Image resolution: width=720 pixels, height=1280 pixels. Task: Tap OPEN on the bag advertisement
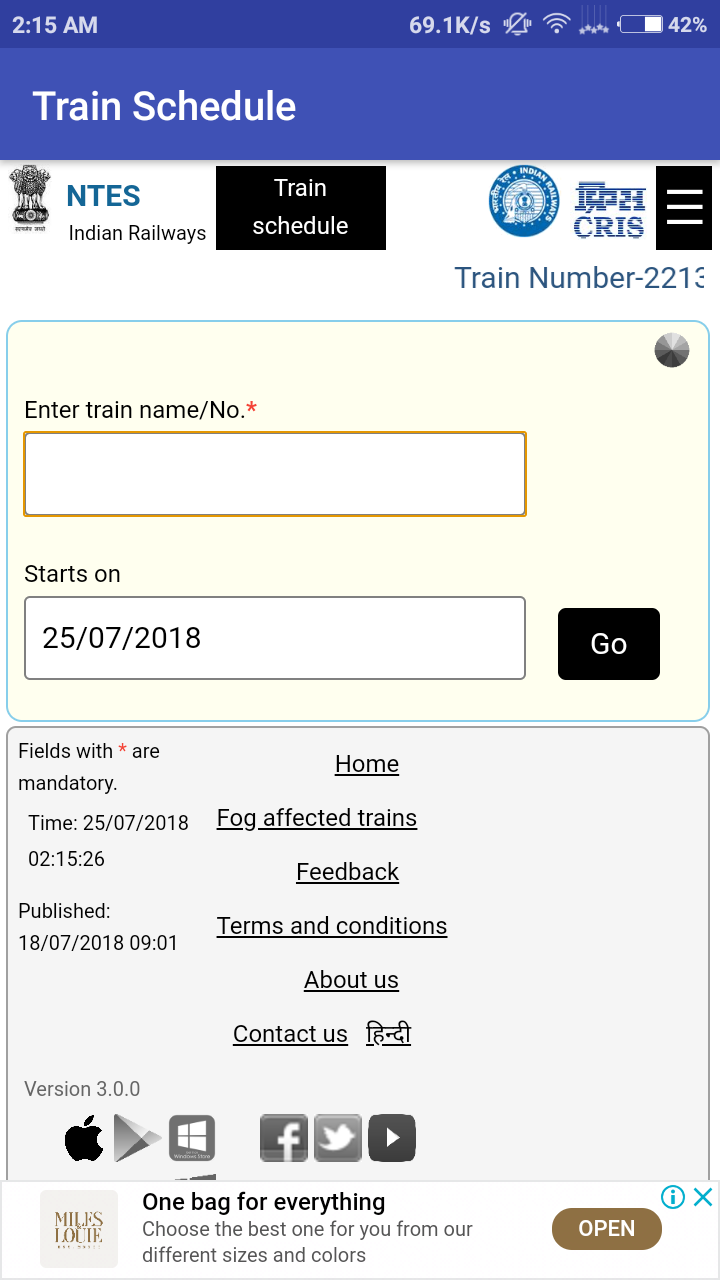[607, 1228]
